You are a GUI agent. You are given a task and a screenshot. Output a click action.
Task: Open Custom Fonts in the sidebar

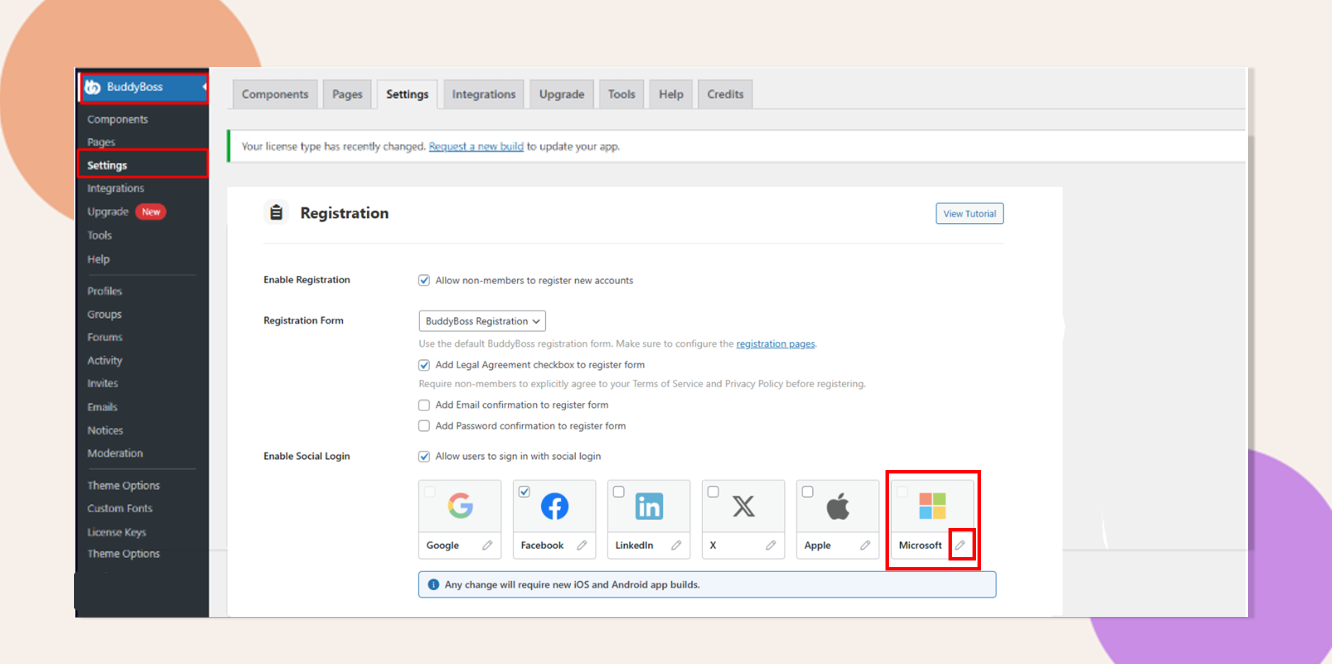coord(119,508)
